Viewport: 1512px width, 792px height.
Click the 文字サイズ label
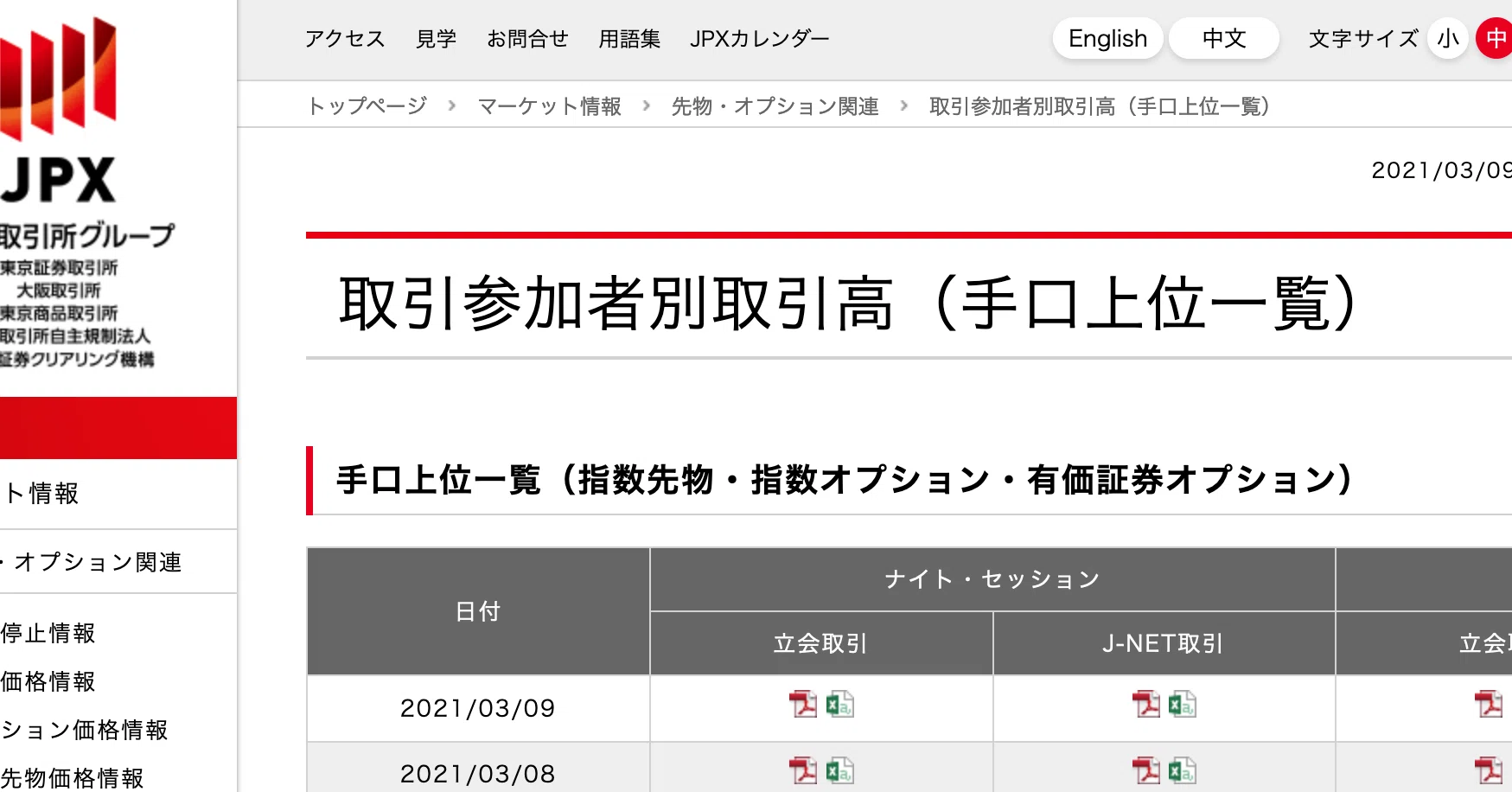(x=1363, y=39)
